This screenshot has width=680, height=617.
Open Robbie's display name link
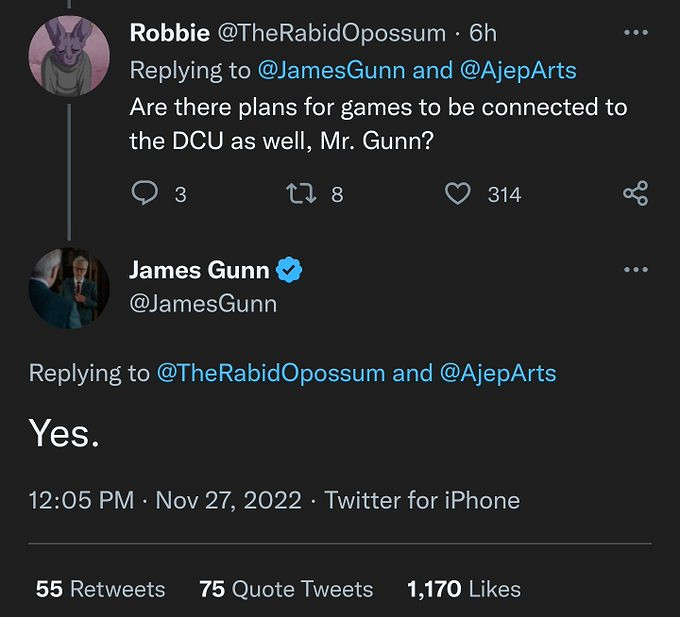[169, 33]
